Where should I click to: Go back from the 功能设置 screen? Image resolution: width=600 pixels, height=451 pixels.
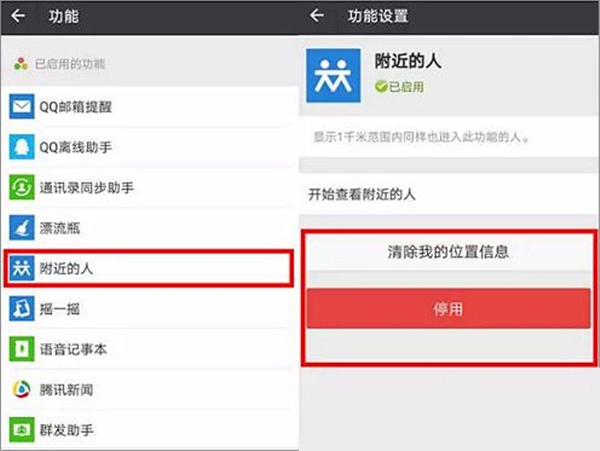pos(317,17)
